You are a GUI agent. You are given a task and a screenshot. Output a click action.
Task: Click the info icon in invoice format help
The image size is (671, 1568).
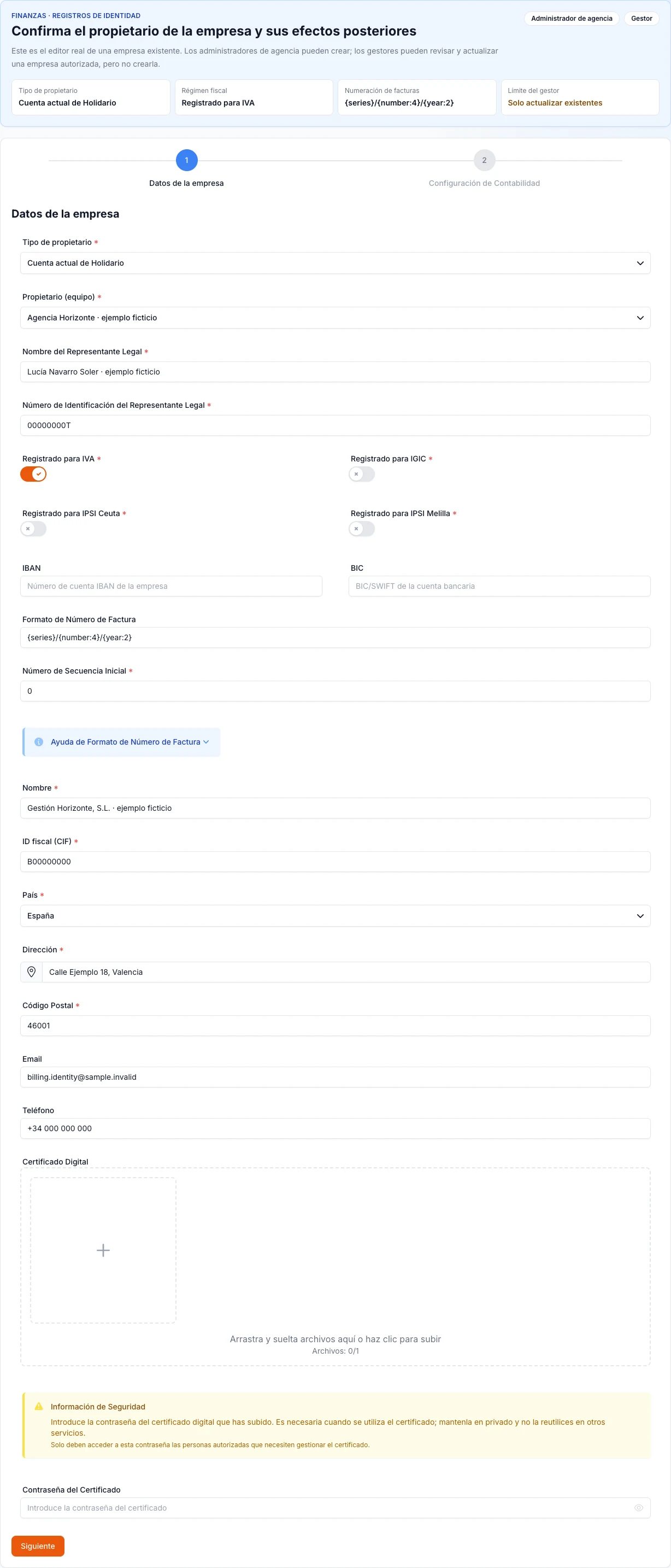click(39, 741)
